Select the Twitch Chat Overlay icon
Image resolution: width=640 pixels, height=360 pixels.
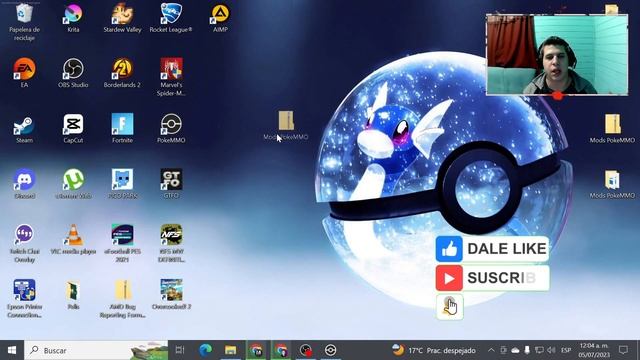pos(24,244)
